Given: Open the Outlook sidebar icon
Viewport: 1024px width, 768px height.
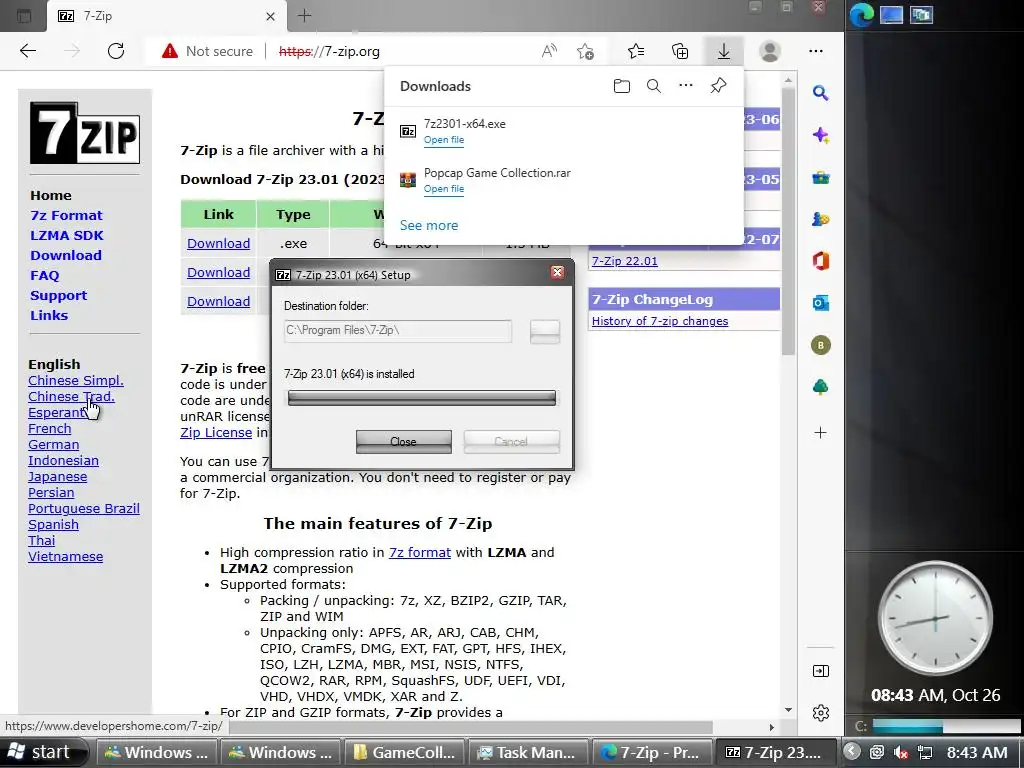Looking at the screenshot, I should click(x=821, y=303).
